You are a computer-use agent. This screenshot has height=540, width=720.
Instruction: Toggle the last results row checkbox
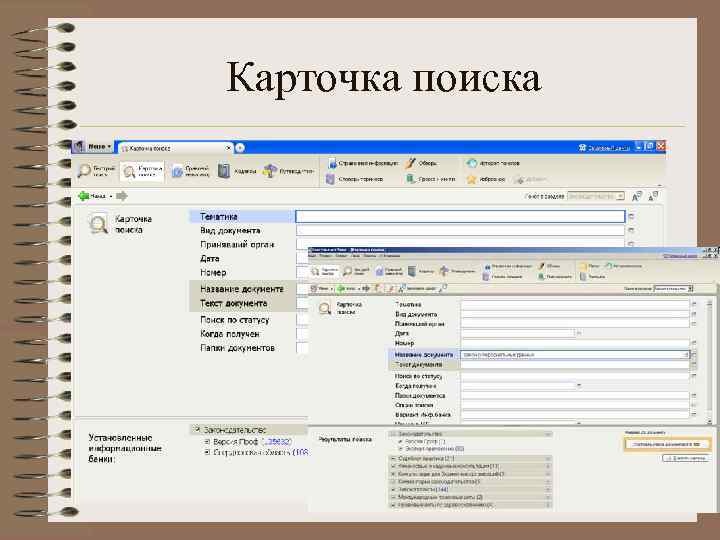pyautogui.click(x=393, y=505)
